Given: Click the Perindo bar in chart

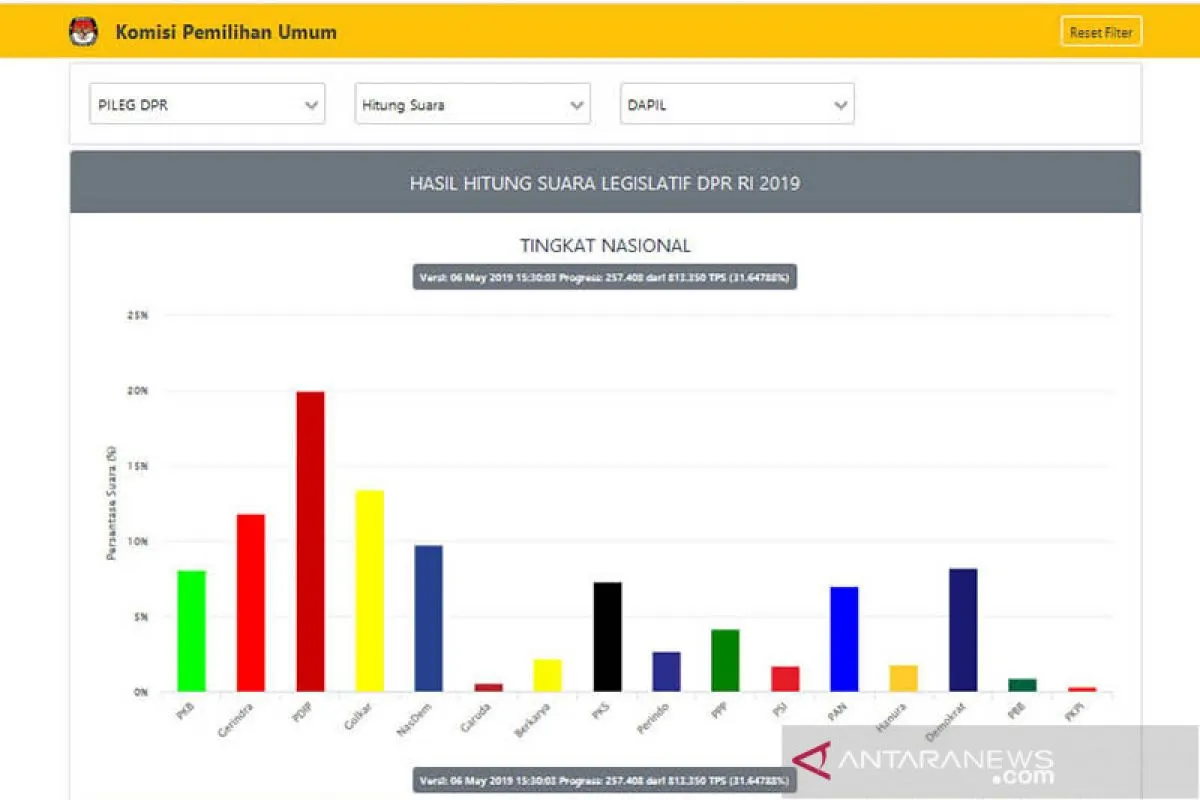Looking at the screenshot, I should 666,671.
